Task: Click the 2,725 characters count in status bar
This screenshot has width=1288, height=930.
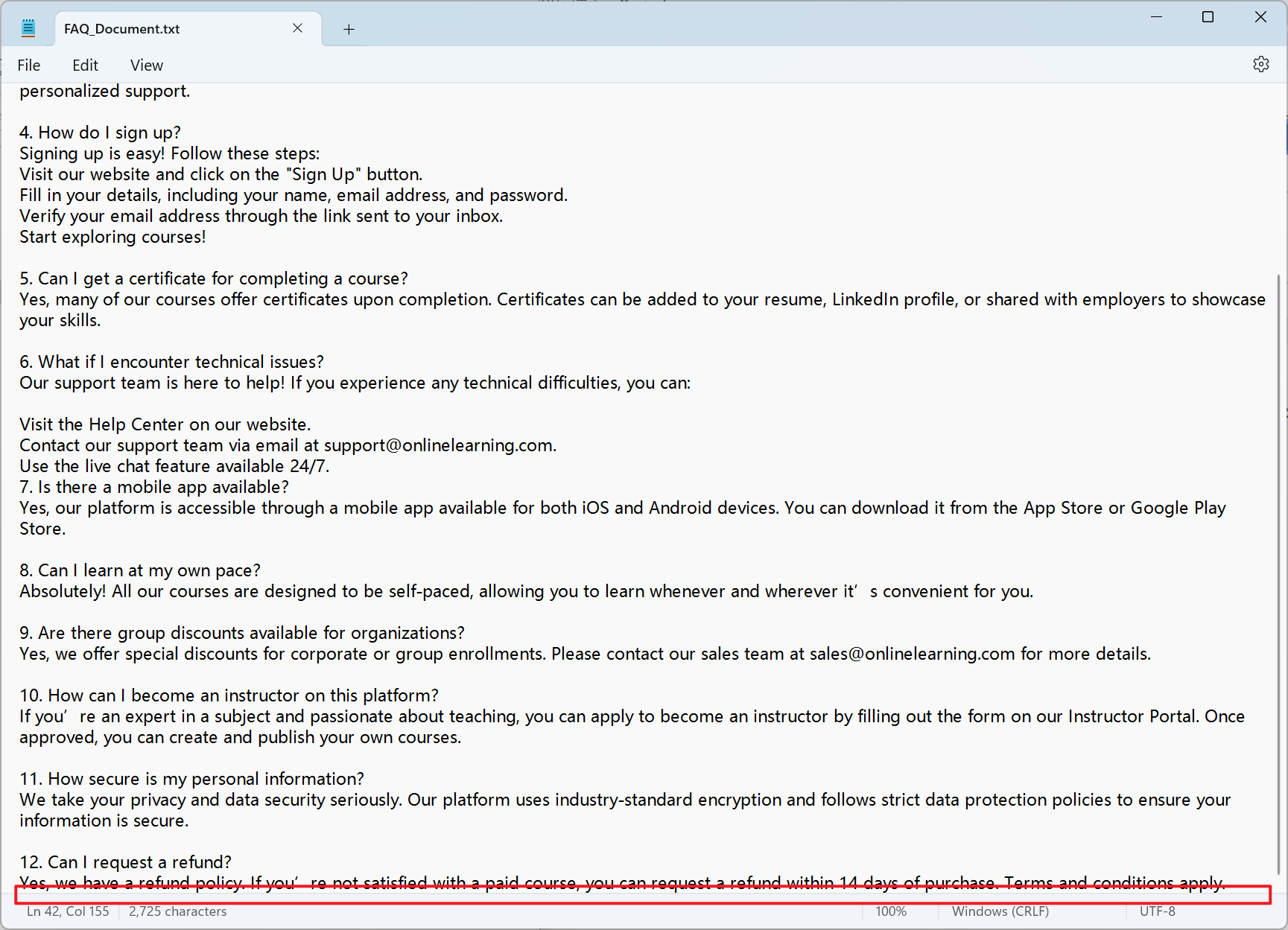Action: 177,911
